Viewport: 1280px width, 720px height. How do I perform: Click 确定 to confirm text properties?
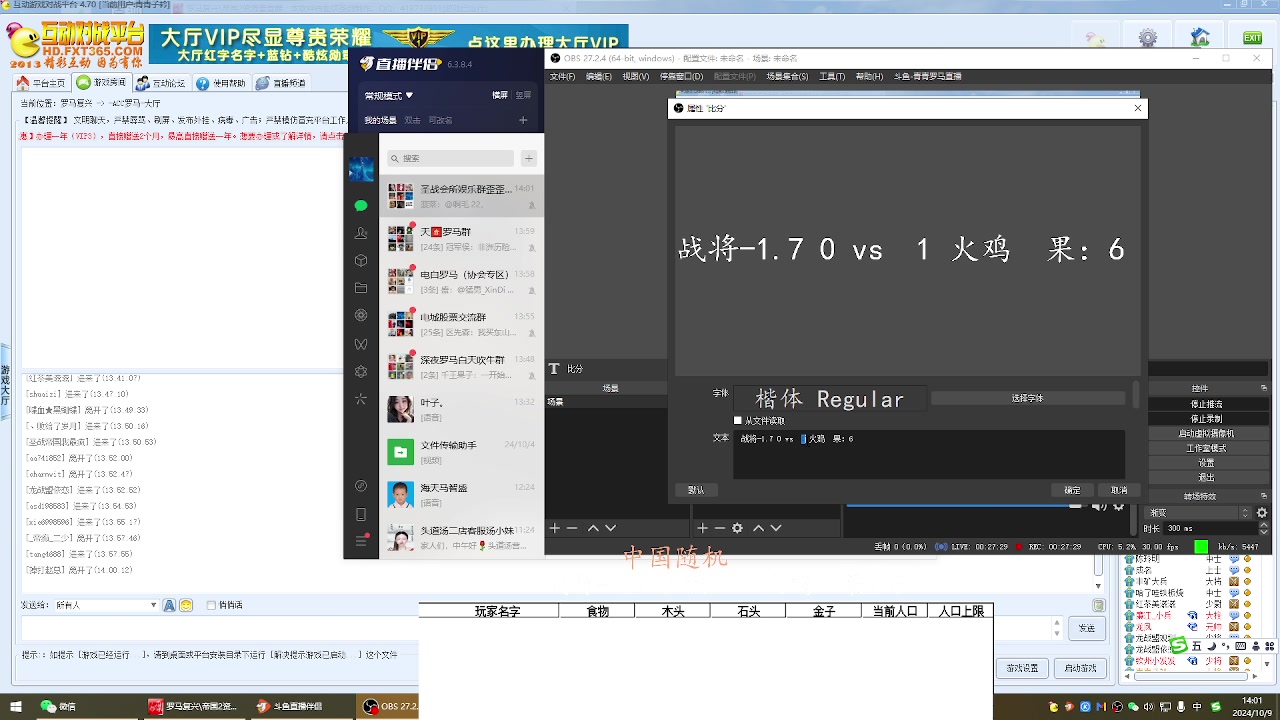coord(1072,490)
